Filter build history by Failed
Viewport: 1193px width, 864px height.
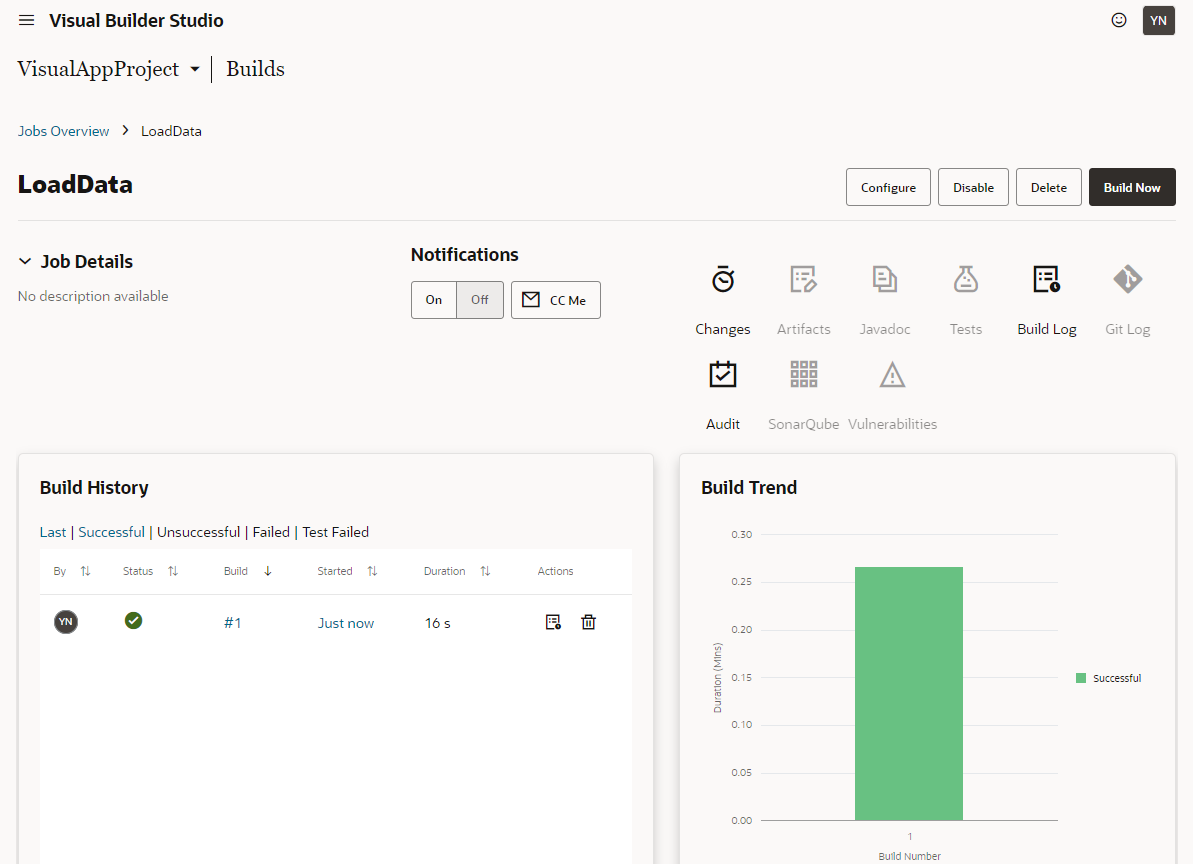pos(271,532)
